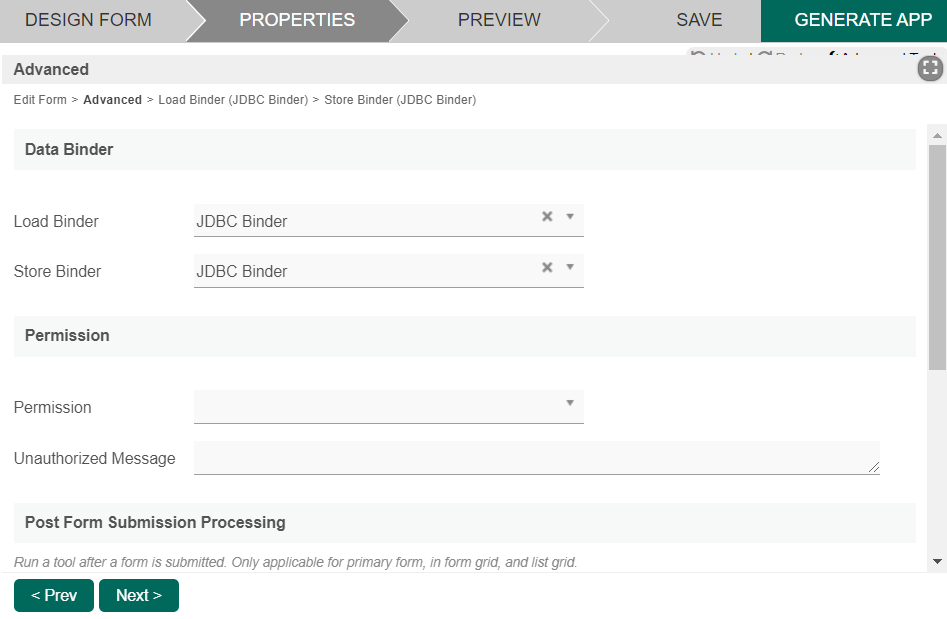Click the Prev button

(x=54, y=595)
